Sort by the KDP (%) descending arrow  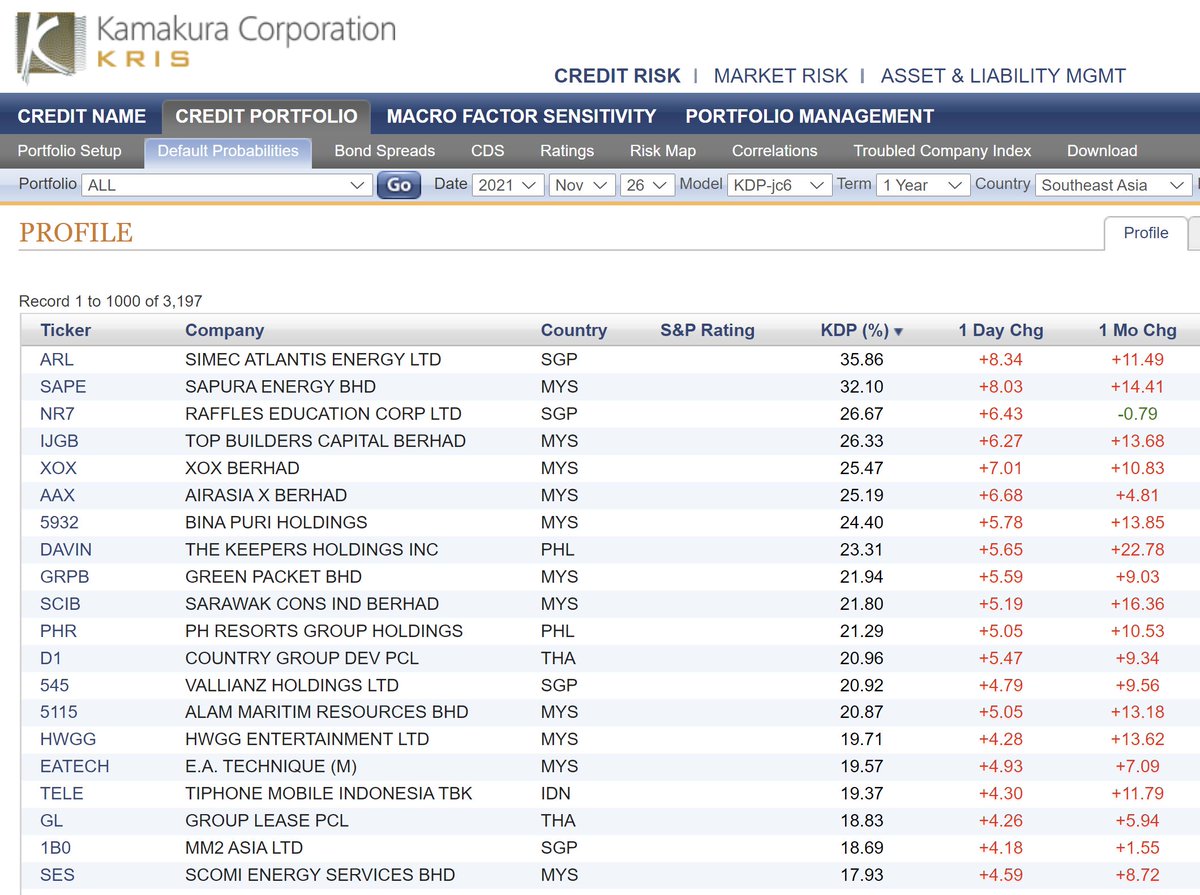click(x=899, y=331)
